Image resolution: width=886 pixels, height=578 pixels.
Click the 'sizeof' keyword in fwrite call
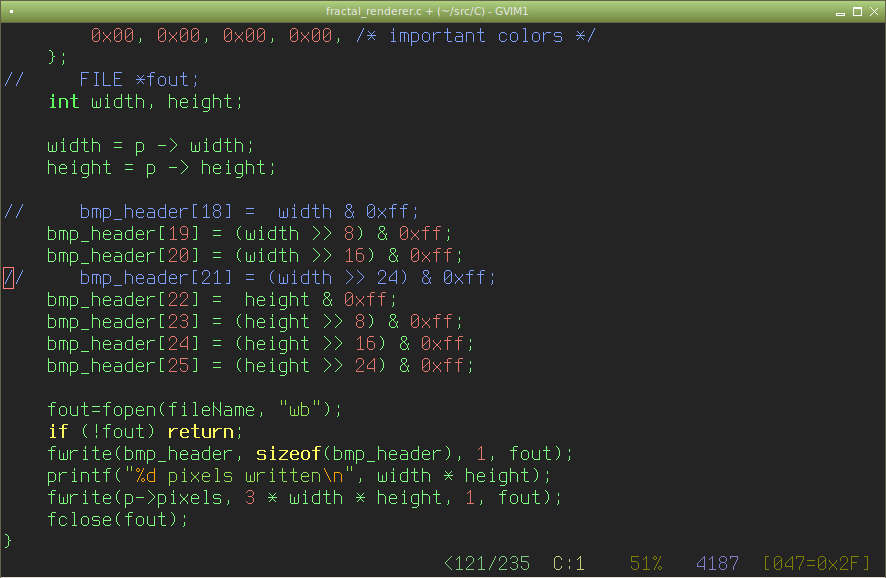coord(288,454)
